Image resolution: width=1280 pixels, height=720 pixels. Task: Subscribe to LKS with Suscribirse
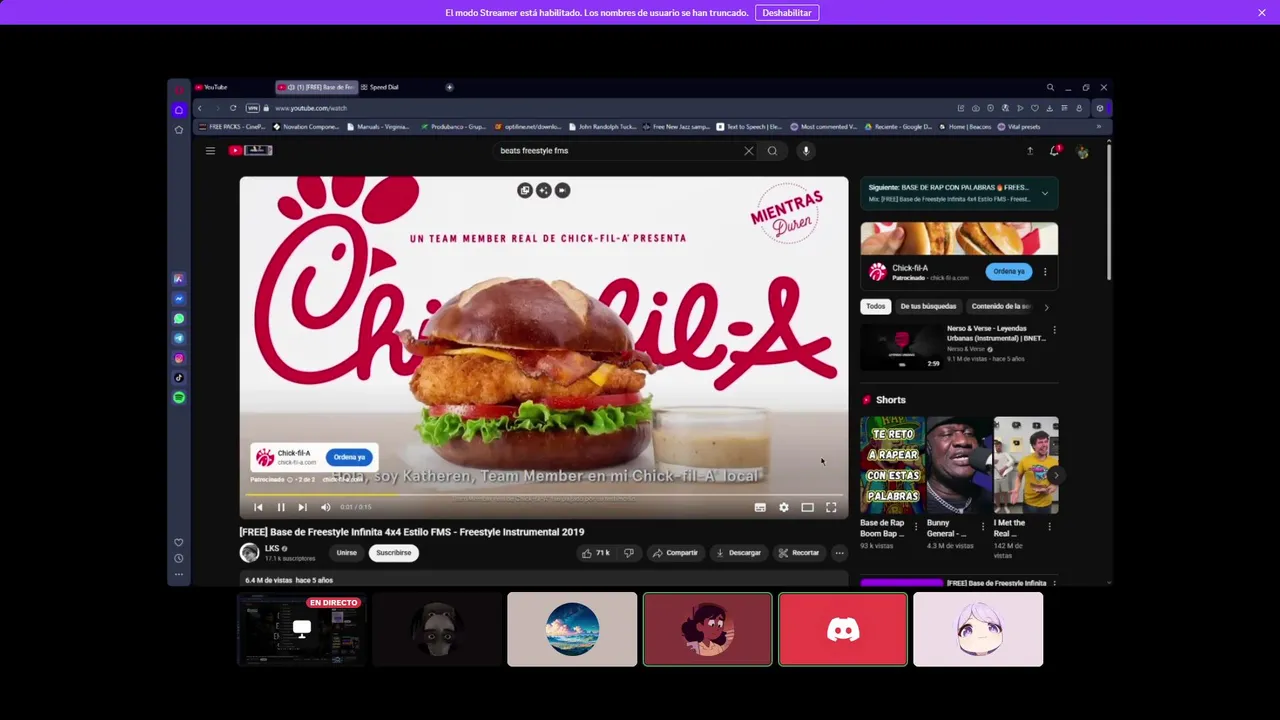(x=393, y=553)
